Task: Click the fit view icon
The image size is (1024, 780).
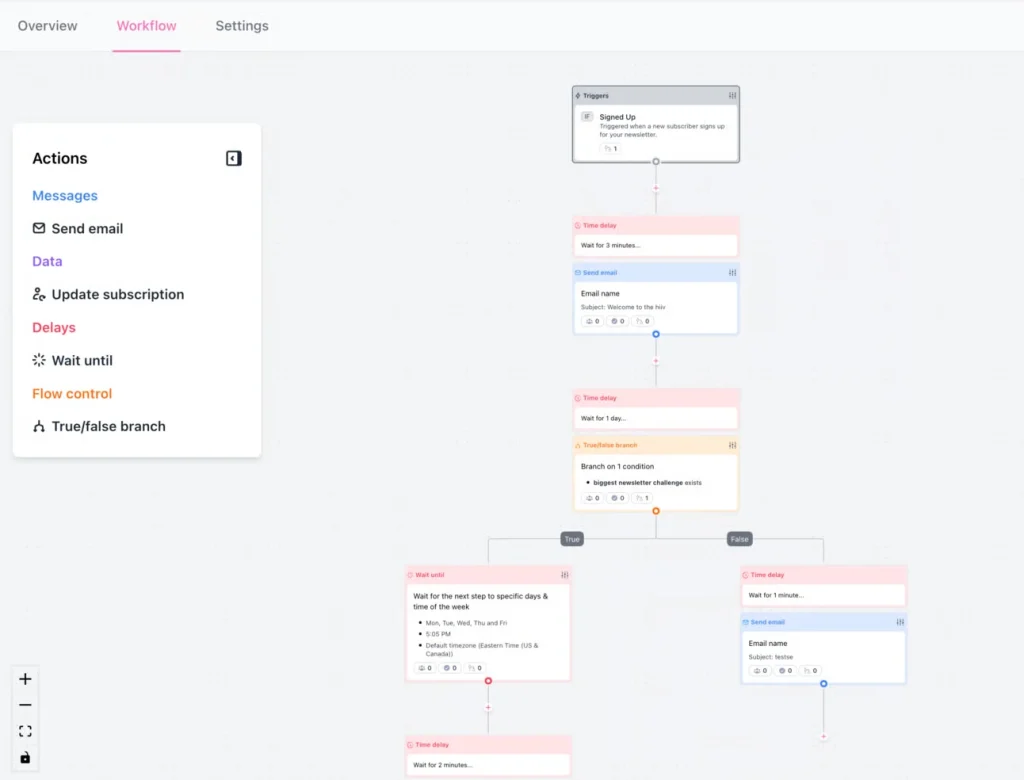Action: point(25,731)
